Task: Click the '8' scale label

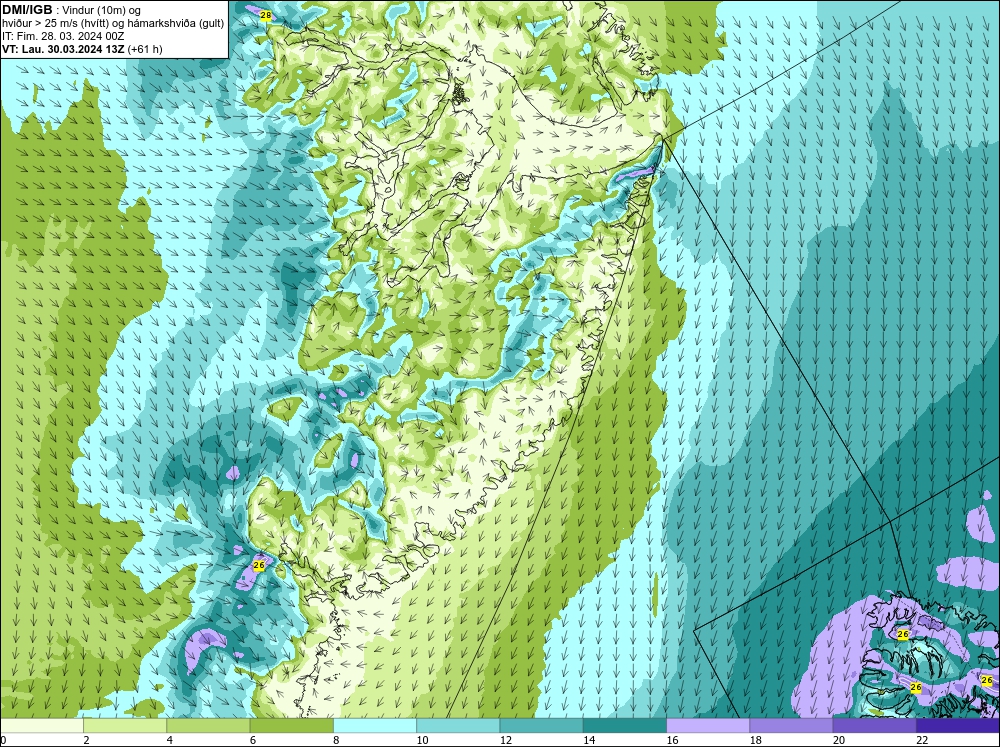Action: 337,740
